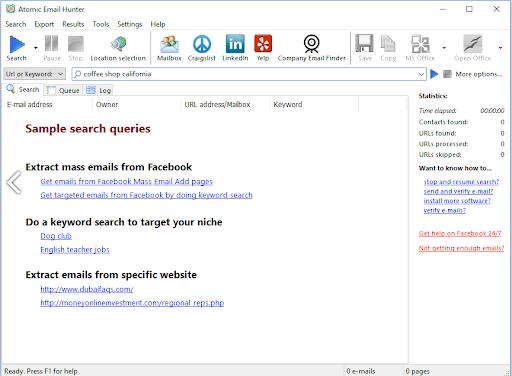This screenshot has width=512, height=376.
Task: Select the Yelp toolbar icon
Action: pyautogui.click(x=263, y=48)
